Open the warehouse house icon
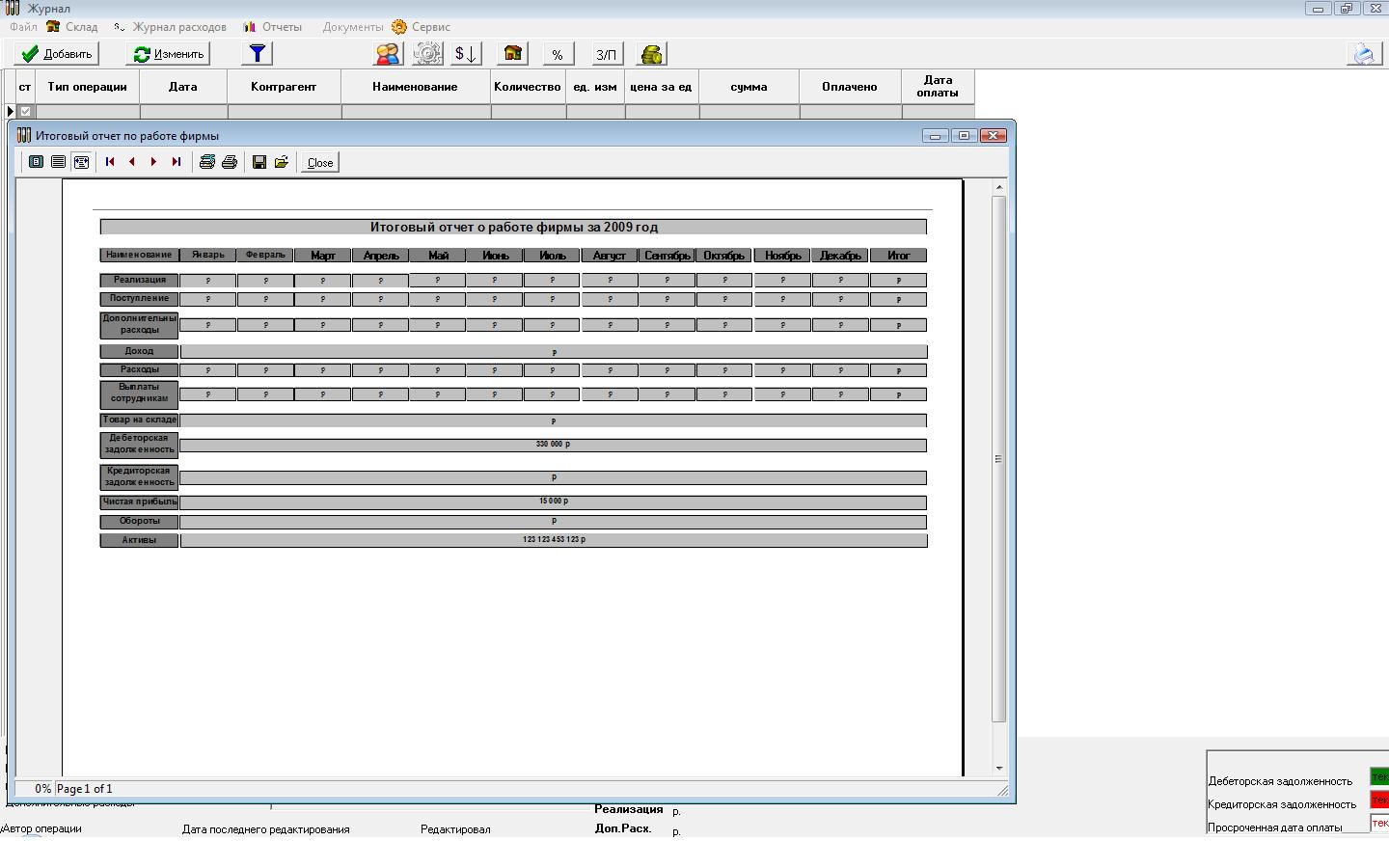Image resolution: width=1389 pixels, height=868 pixels. pos(513,54)
